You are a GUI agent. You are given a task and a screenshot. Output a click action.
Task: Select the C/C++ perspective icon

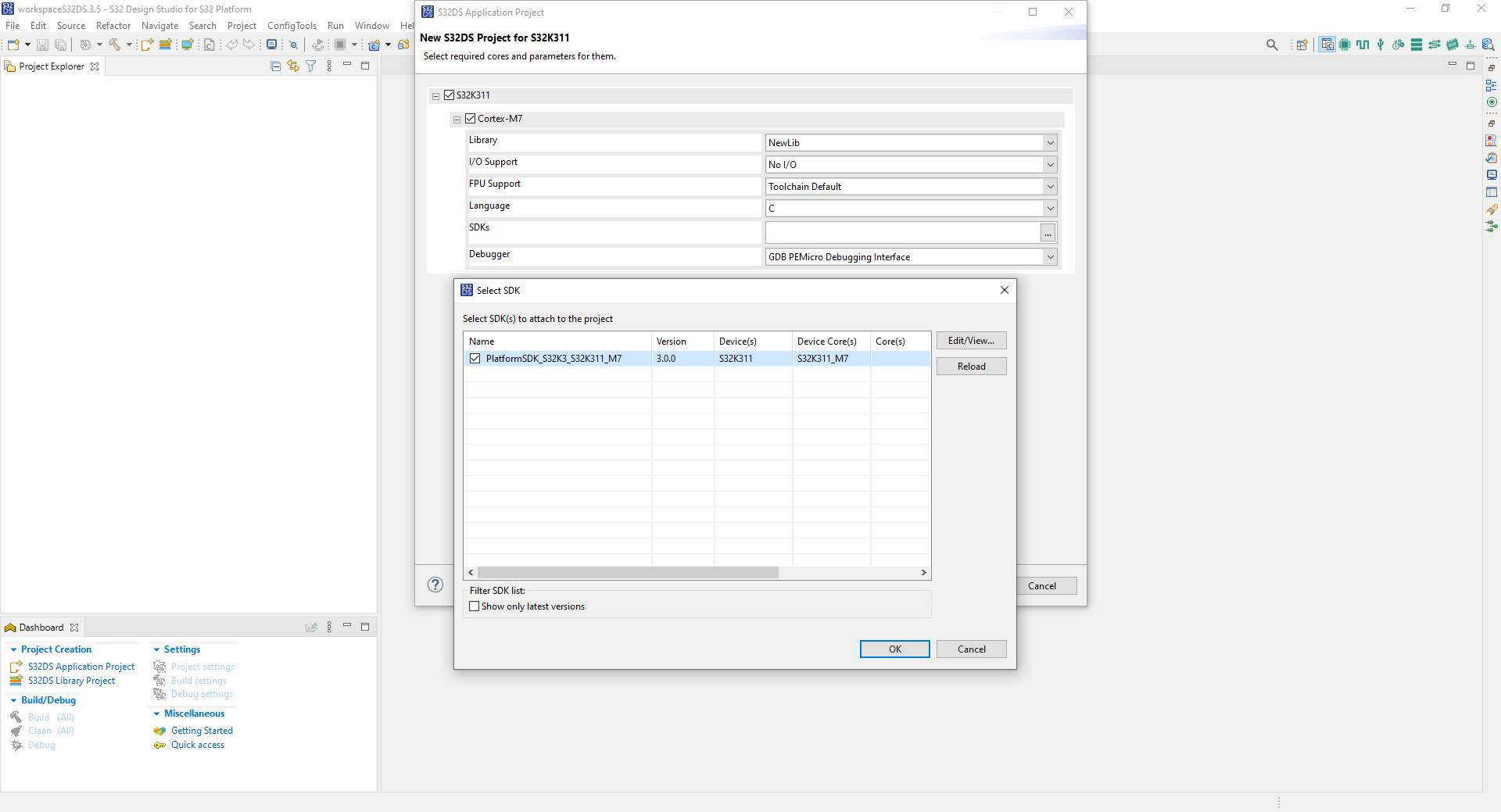tap(1327, 45)
